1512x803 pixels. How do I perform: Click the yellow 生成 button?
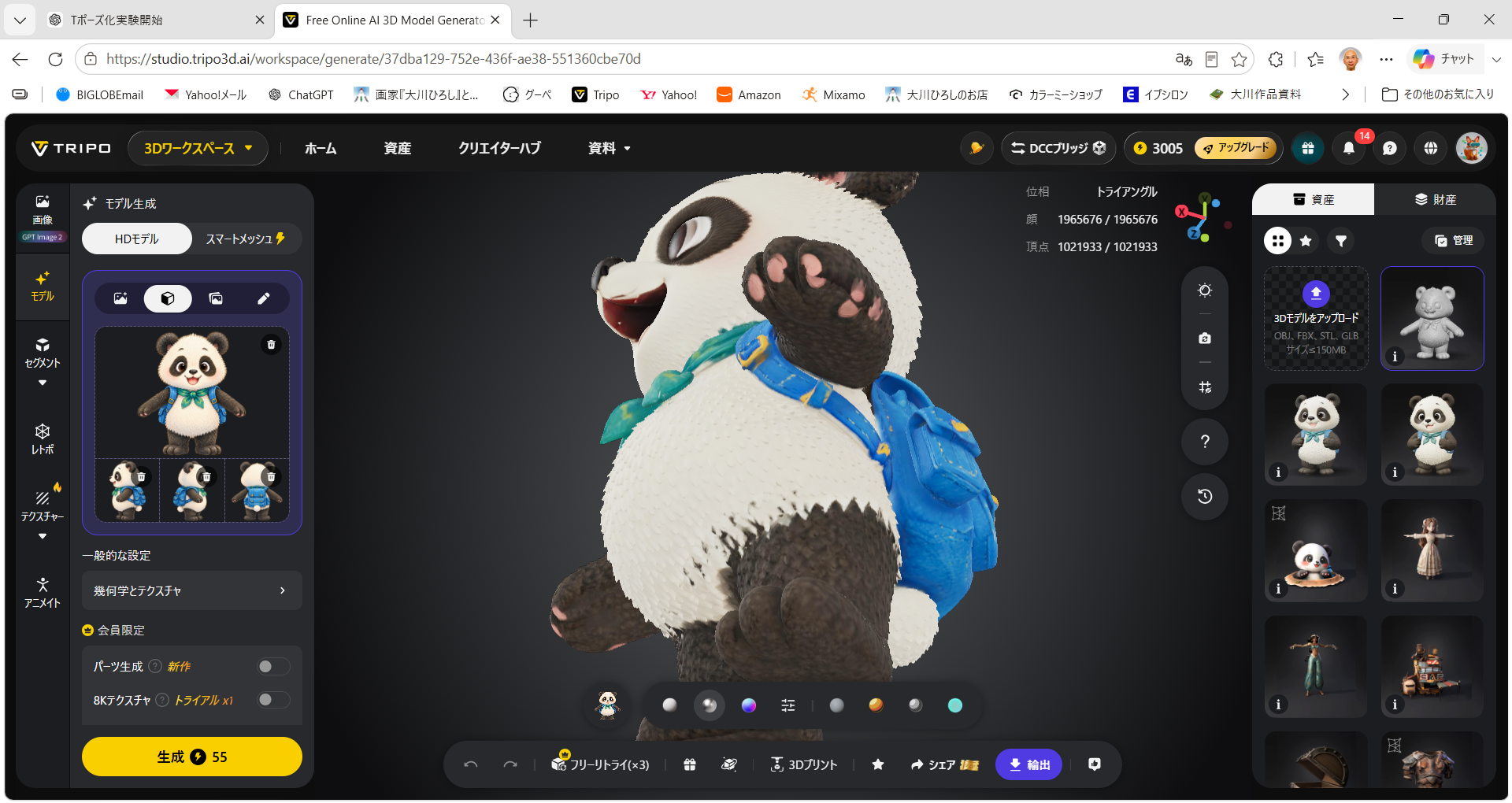click(192, 757)
